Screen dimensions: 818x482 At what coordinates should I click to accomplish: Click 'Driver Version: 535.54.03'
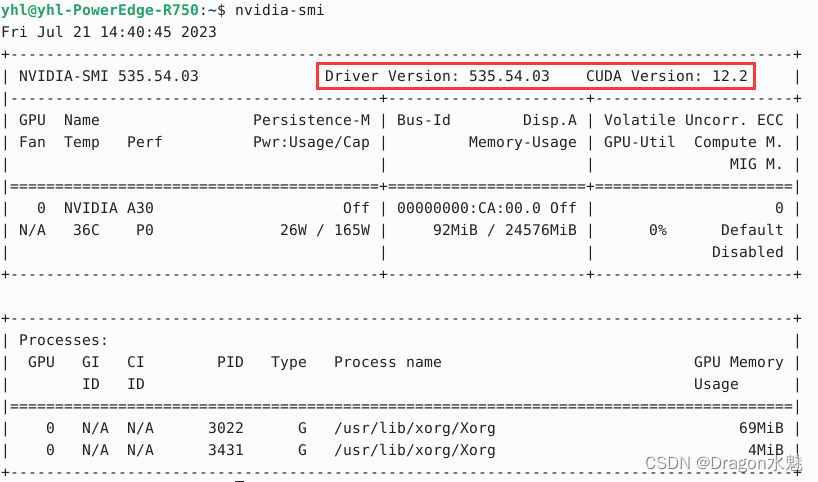[x=437, y=76]
